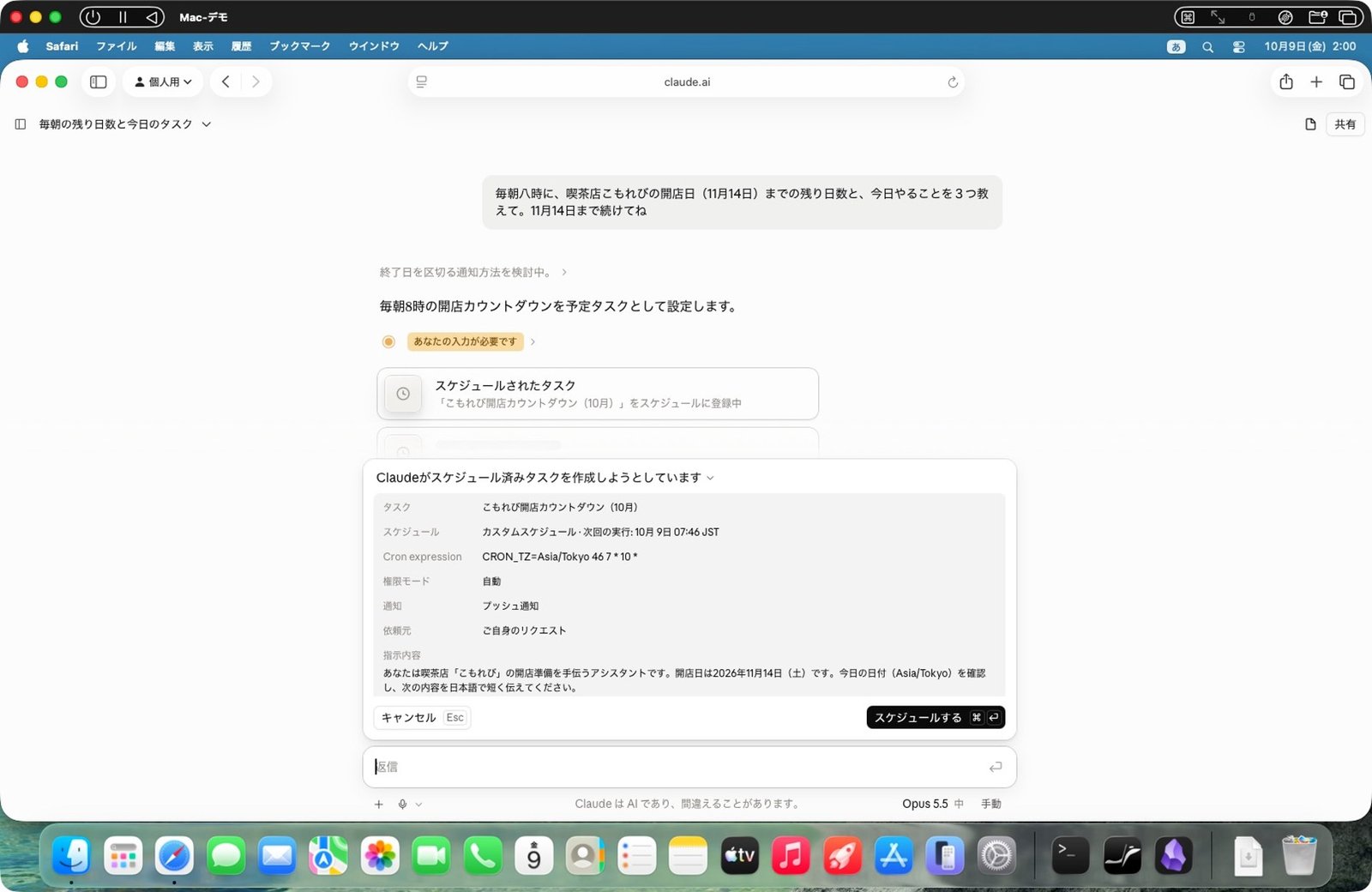Launch Terminal from the Dock

coord(1070,855)
